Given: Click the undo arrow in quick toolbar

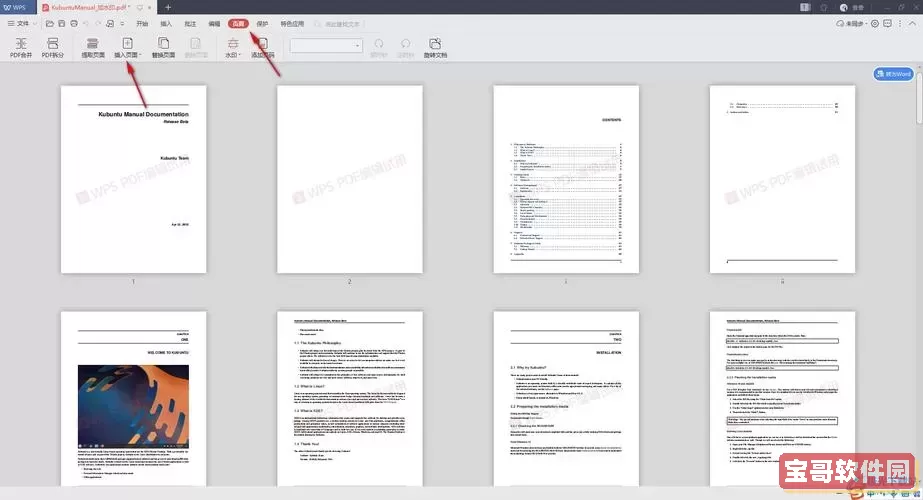Looking at the screenshot, I should coord(86,24).
